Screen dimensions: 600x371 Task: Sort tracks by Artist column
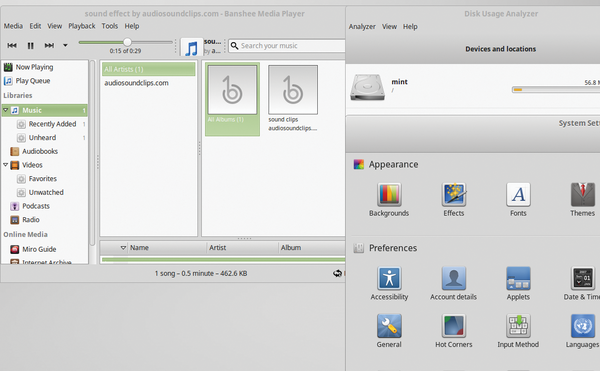[x=242, y=248]
